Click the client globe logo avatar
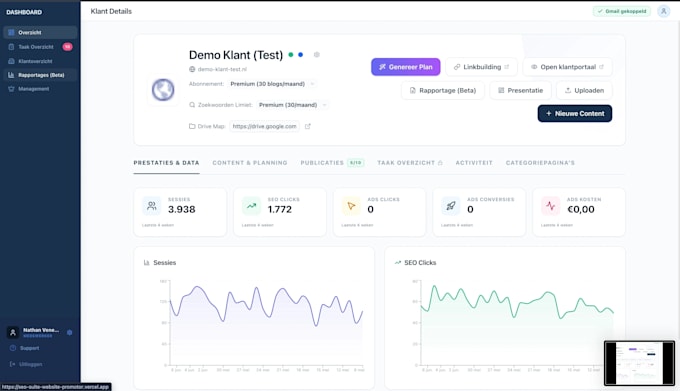Image resolution: width=680 pixels, height=391 pixels. (x=163, y=90)
